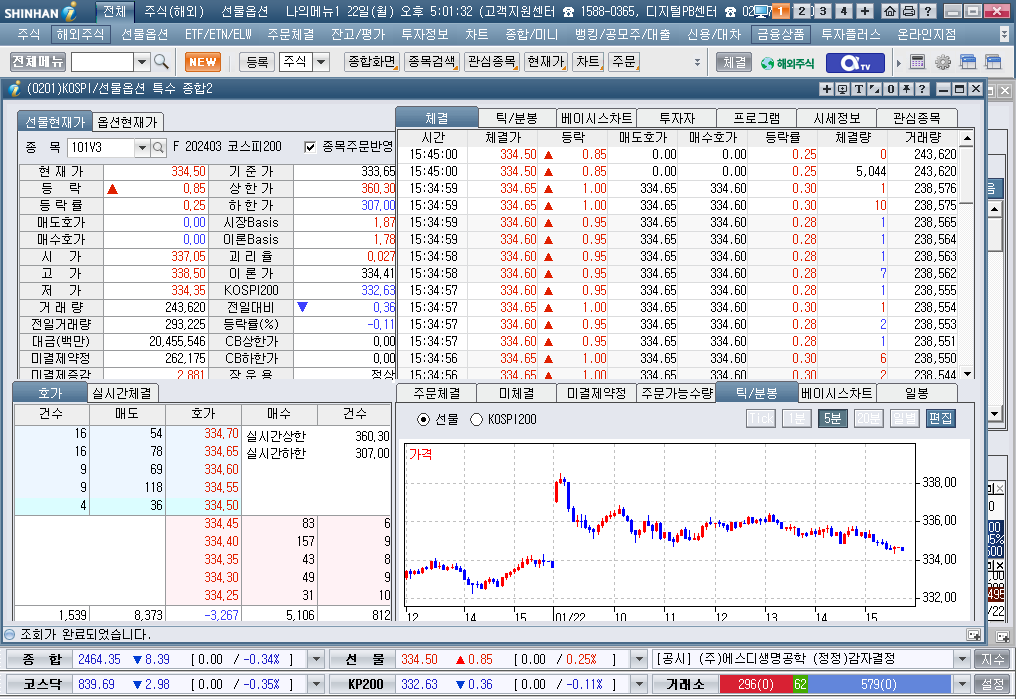
Task: Click the home icon in title bar
Action: (x=890, y=11)
